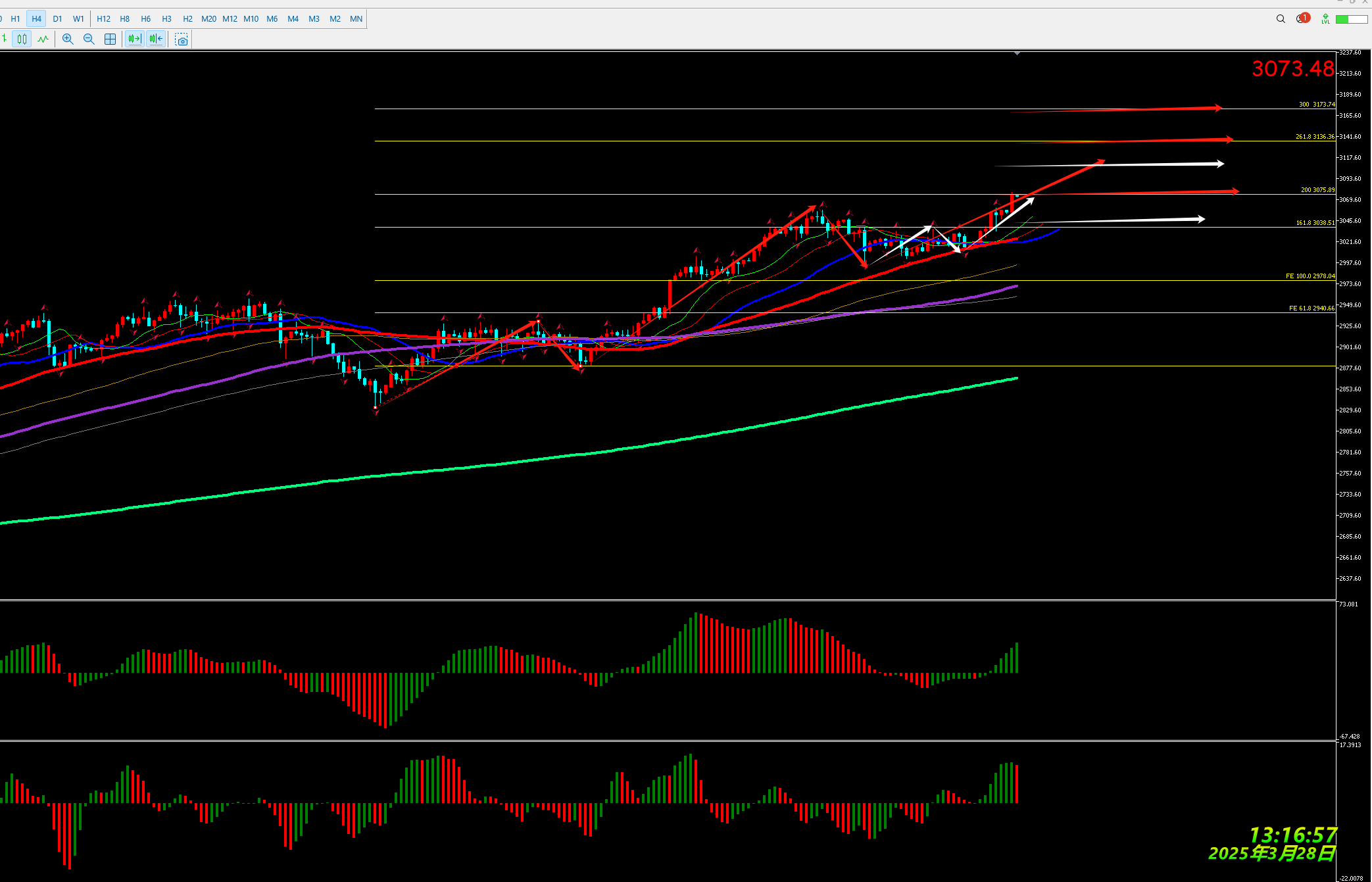The height and width of the screenshot is (882, 1372).
Task: Toggle chart shift from right edge
Action: coord(156,39)
